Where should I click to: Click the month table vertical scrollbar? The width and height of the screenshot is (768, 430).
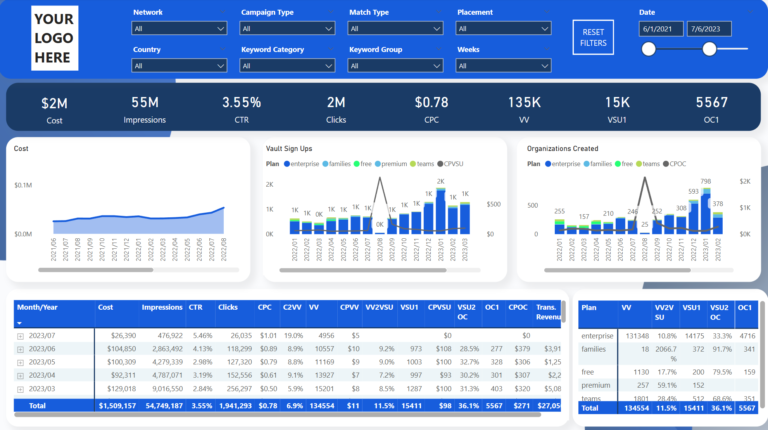[x=564, y=311]
